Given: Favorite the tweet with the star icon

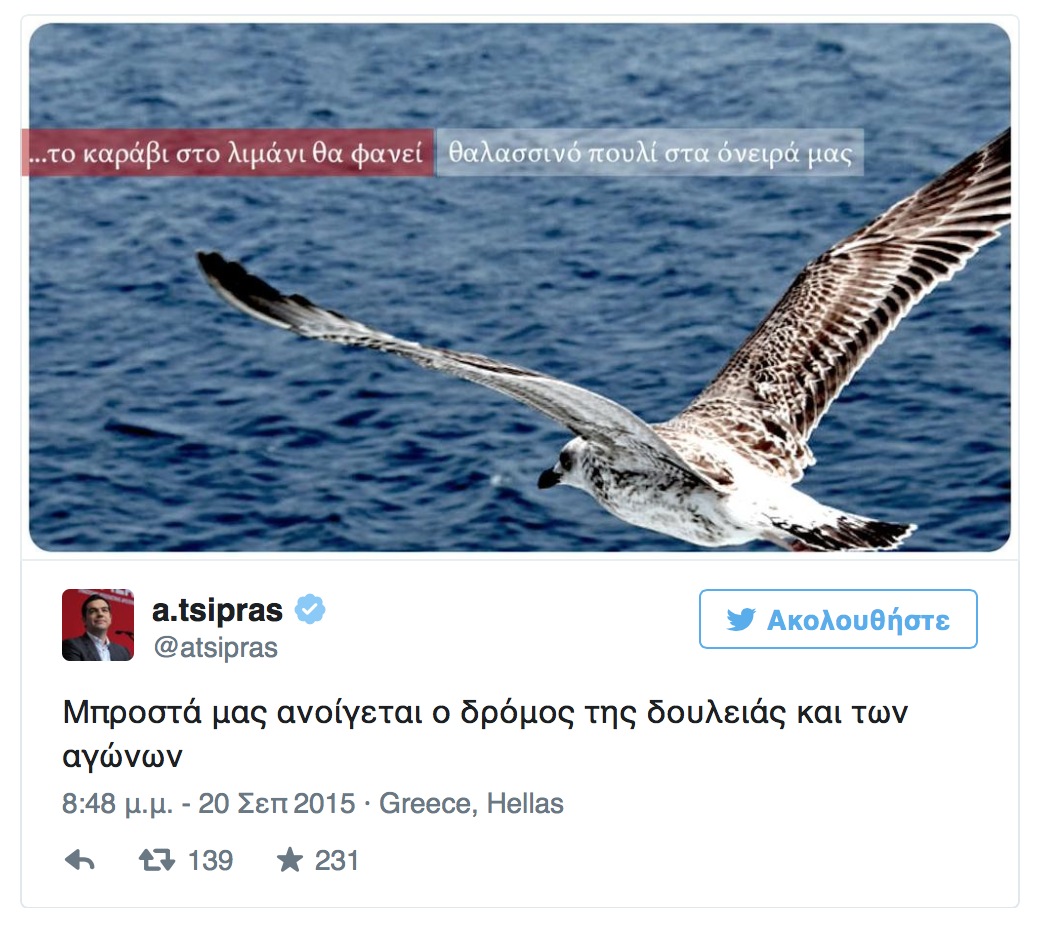Looking at the screenshot, I should tap(290, 859).
